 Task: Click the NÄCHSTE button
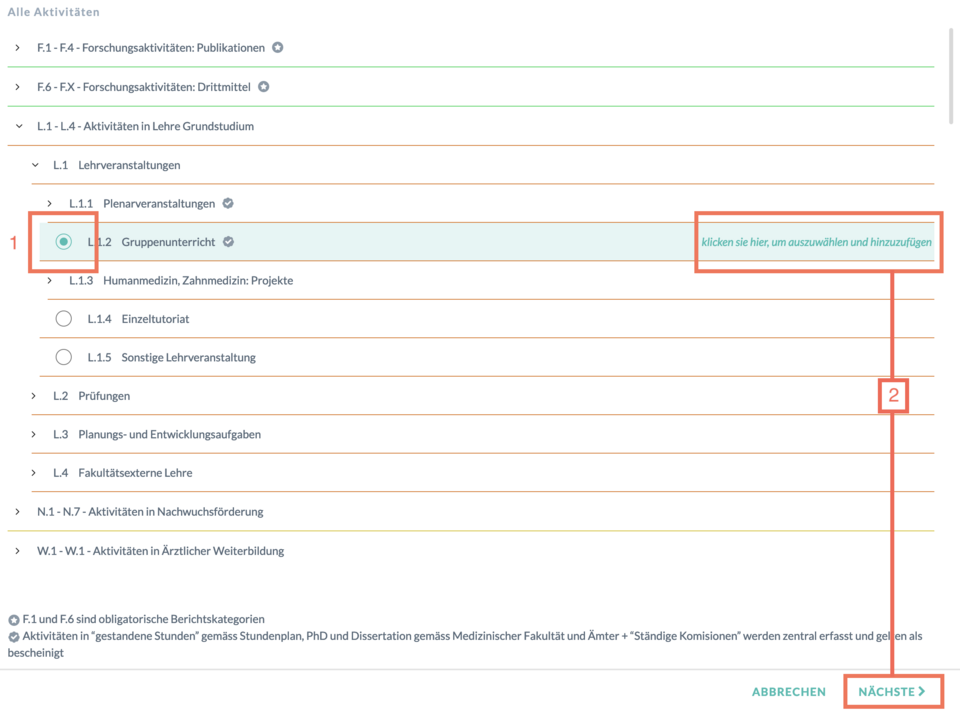[892, 692]
